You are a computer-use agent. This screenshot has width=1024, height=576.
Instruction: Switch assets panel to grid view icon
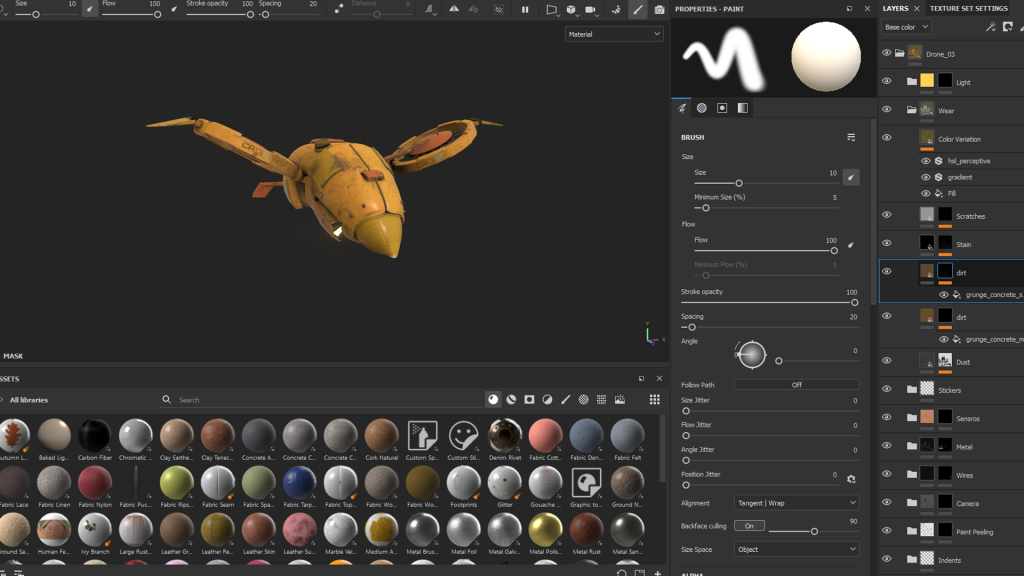point(654,400)
